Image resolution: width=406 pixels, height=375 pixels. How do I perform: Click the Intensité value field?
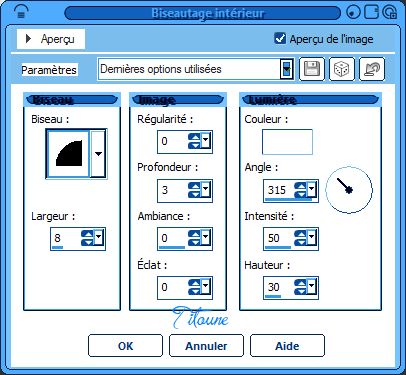click(279, 238)
